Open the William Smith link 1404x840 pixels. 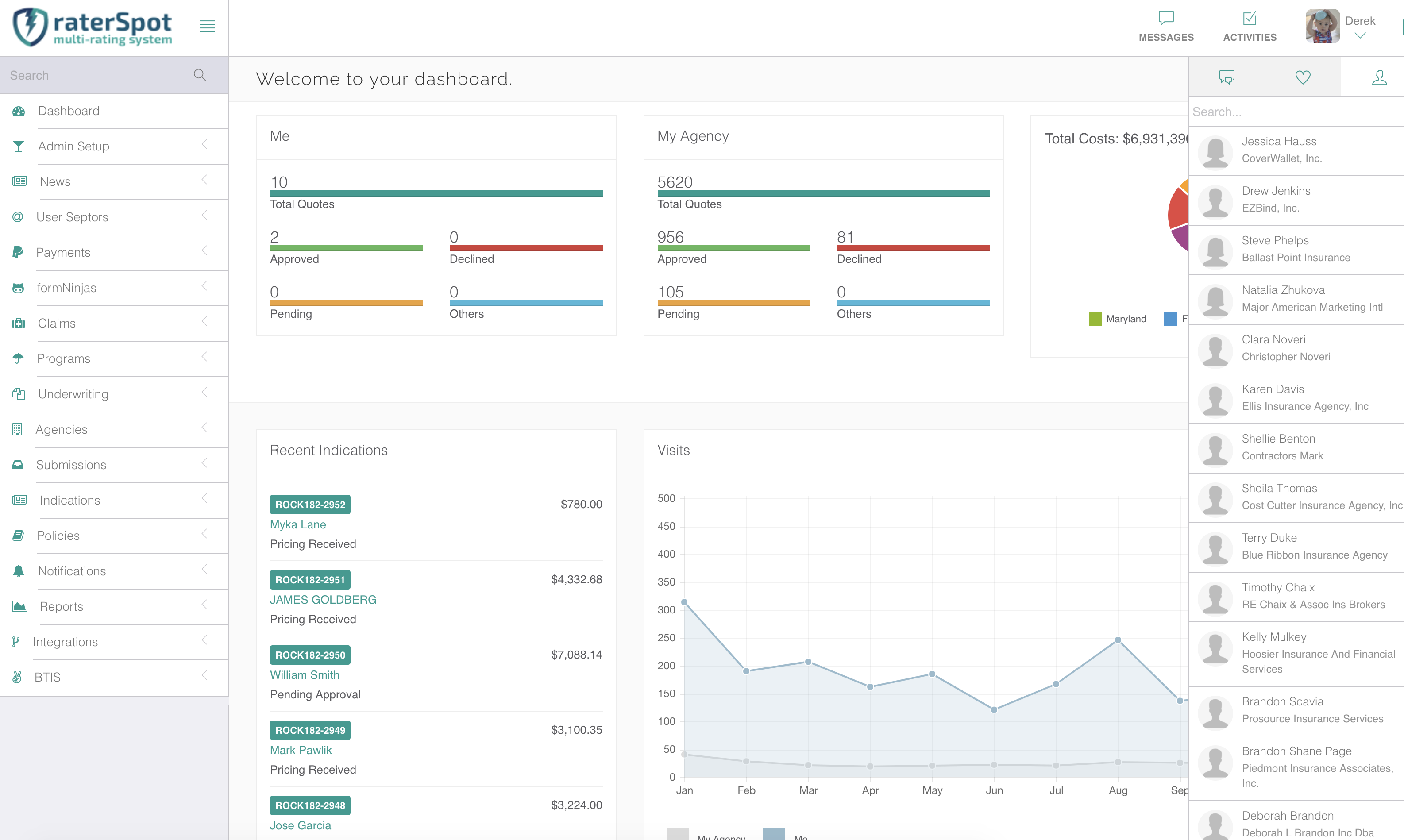pos(305,675)
